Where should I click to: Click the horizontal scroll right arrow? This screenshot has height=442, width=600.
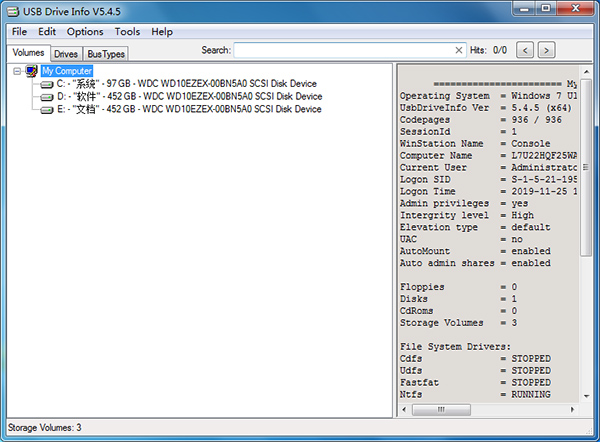click(x=572, y=409)
